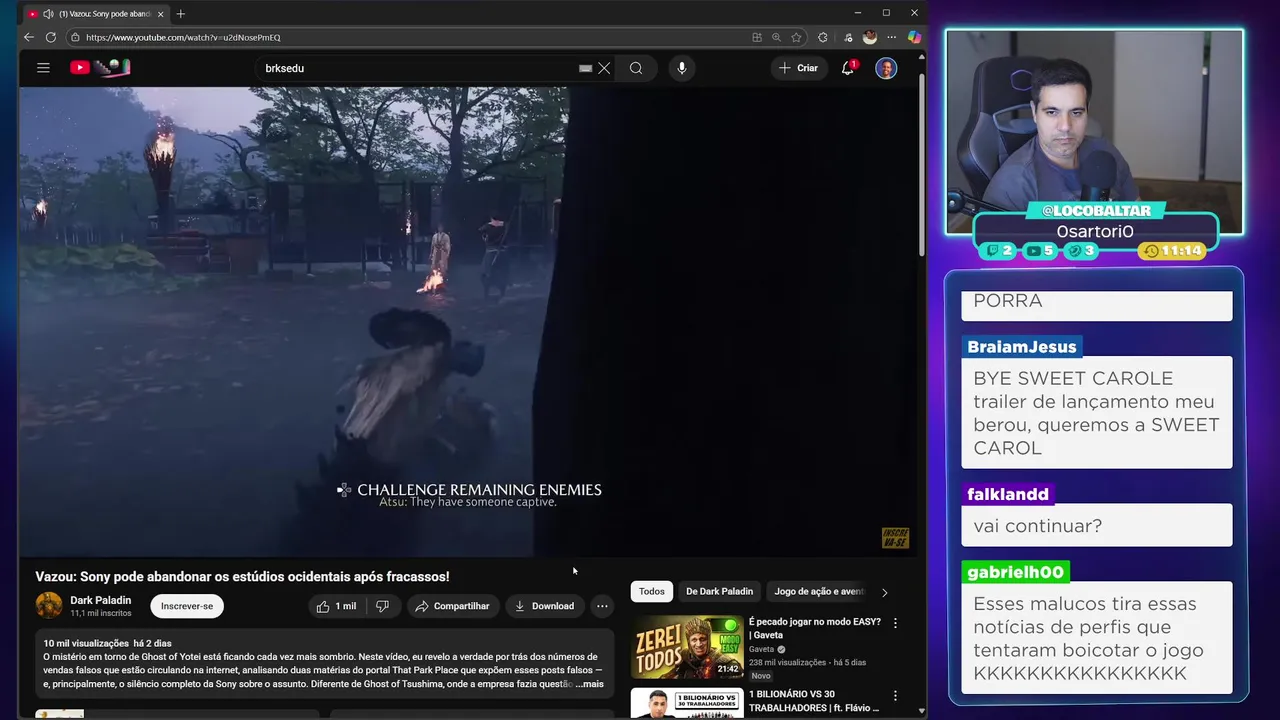Screen dimensions: 1280x720
Task: Open the YouTube hamburger guide menu
Action: pyautogui.click(x=43, y=68)
